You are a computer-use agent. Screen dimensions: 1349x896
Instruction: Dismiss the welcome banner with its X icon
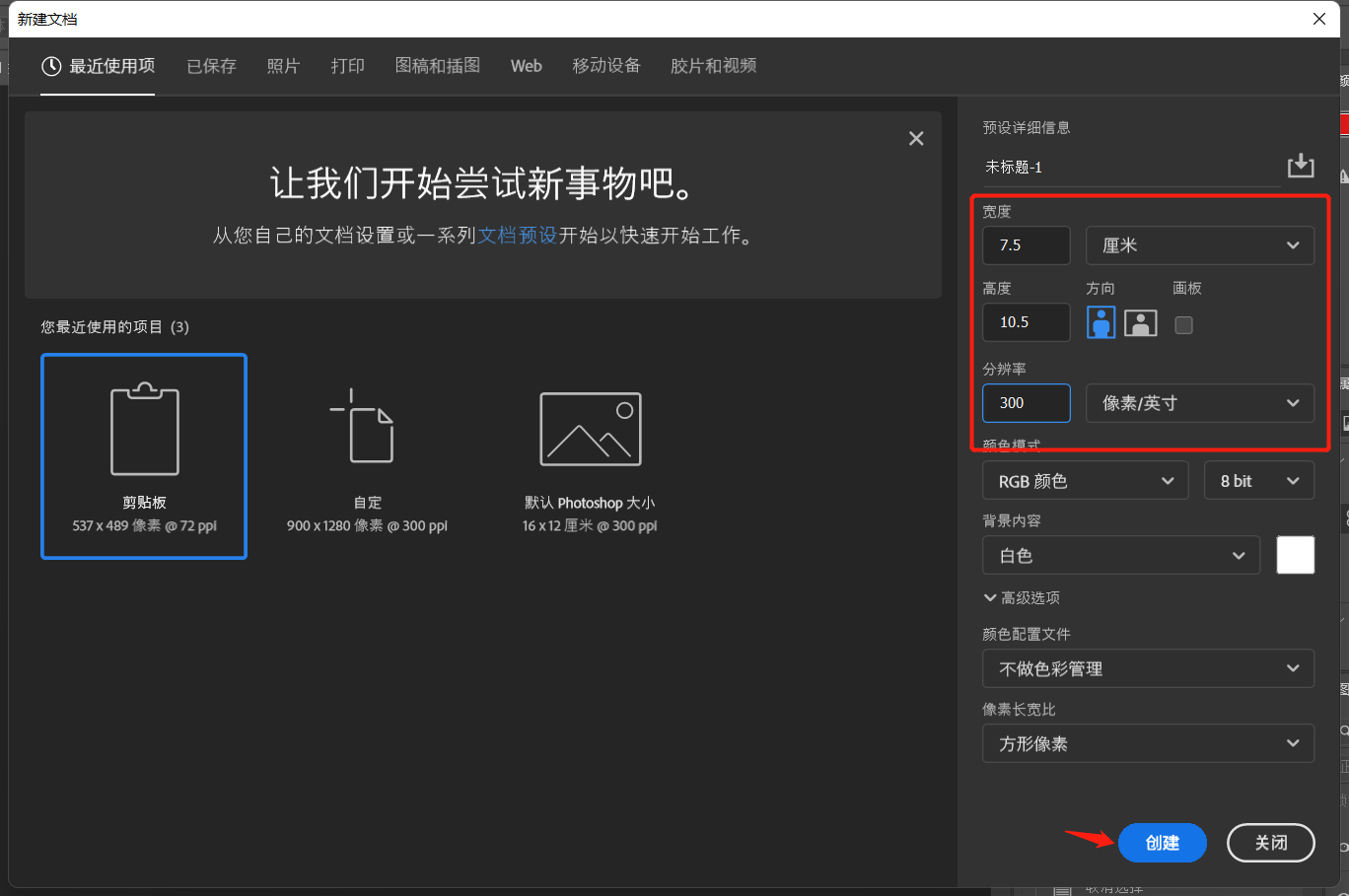[x=916, y=139]
